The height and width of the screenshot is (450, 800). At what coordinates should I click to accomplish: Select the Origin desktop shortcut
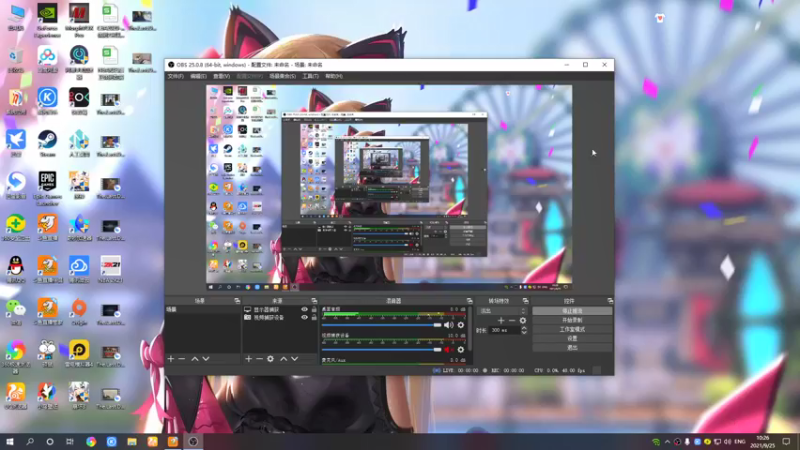[79, 312]
